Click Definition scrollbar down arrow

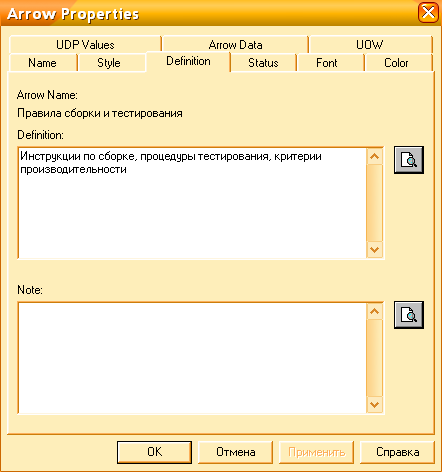pos(374,250)
